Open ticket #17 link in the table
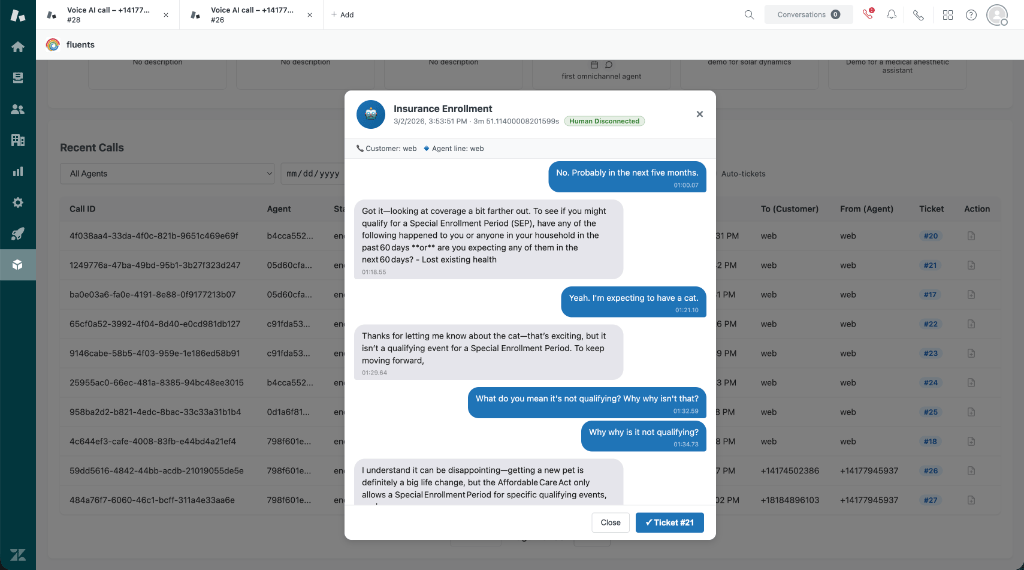1024x570 pixels. (931, 294)
